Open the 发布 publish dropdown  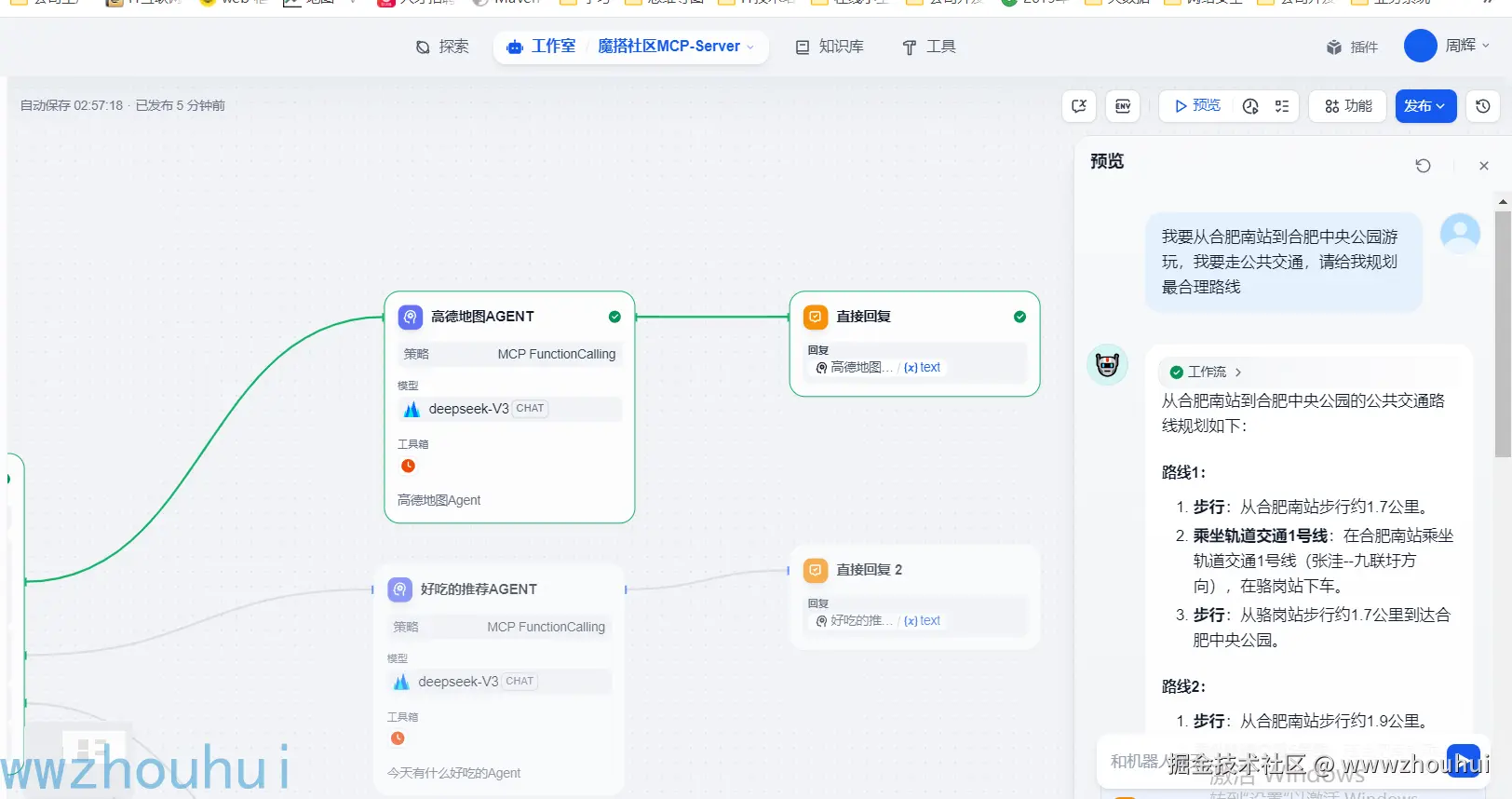[x=1425, y=106]
